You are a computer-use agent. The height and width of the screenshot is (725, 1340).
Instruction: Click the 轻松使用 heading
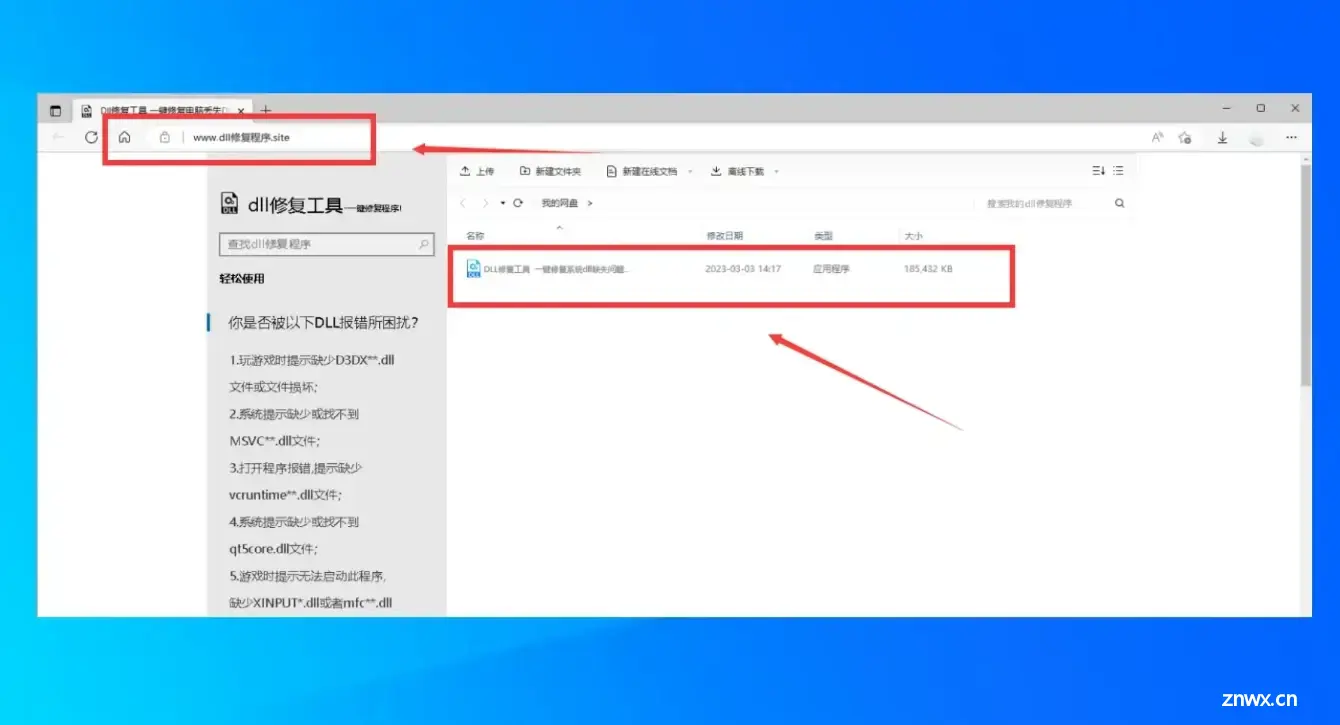(x=242, y=279)
